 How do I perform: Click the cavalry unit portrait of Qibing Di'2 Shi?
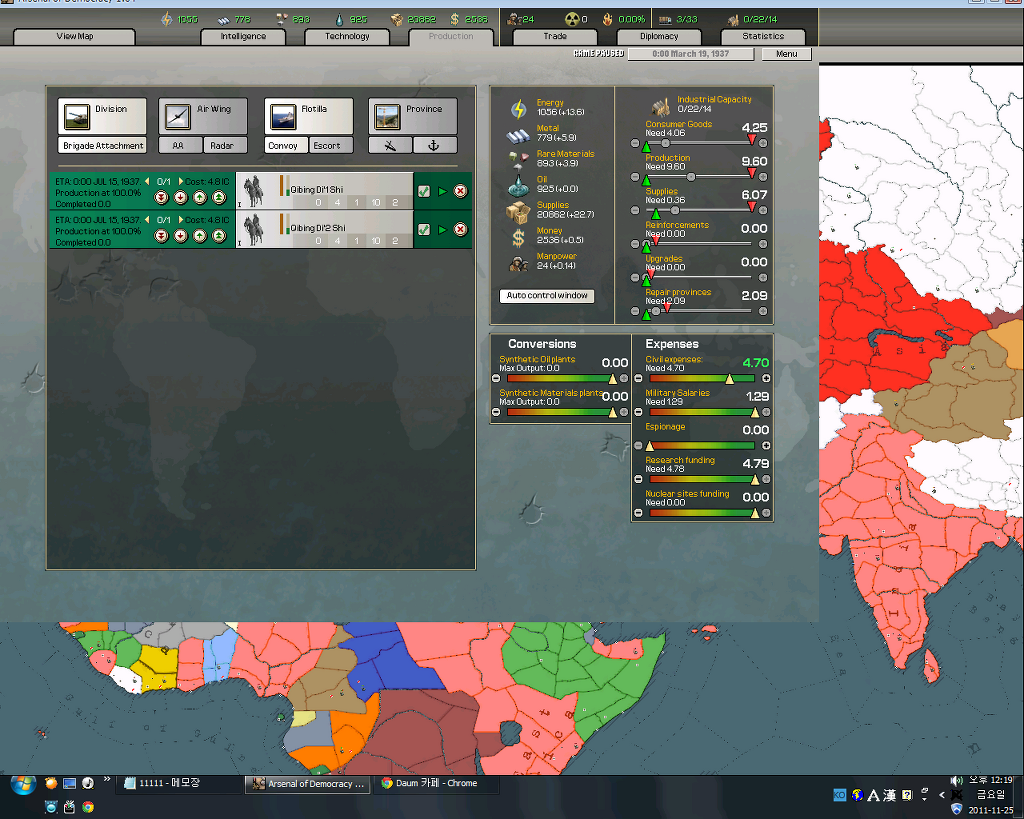[x=253, y=230]
